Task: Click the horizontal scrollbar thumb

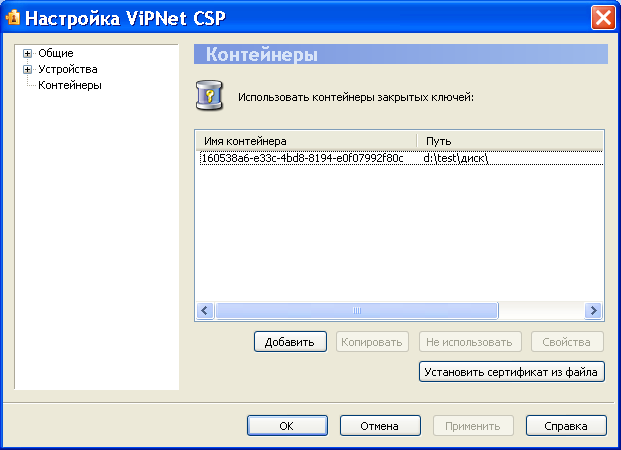Action: 356,311
